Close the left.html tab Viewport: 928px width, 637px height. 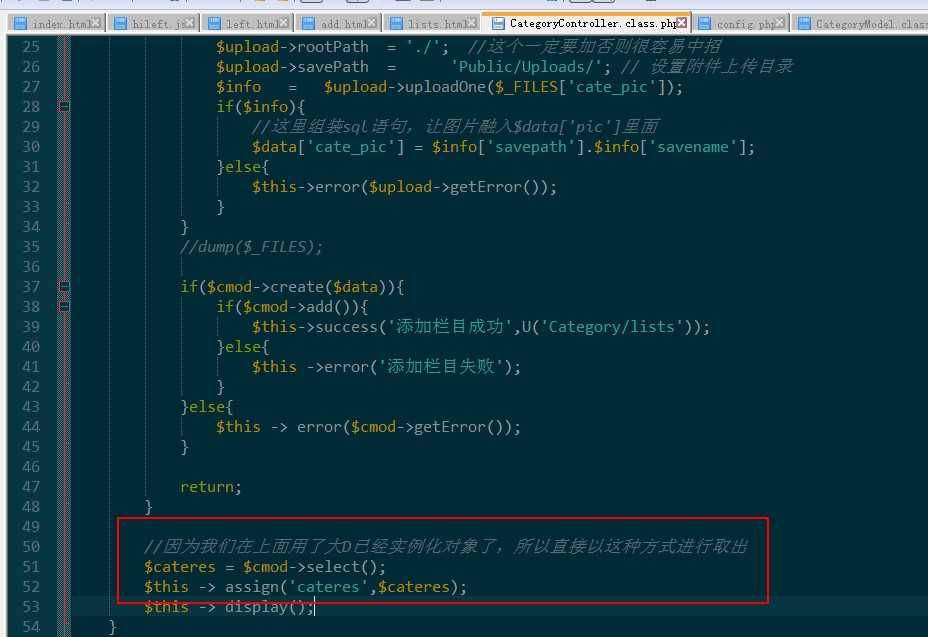pos(283,22)
